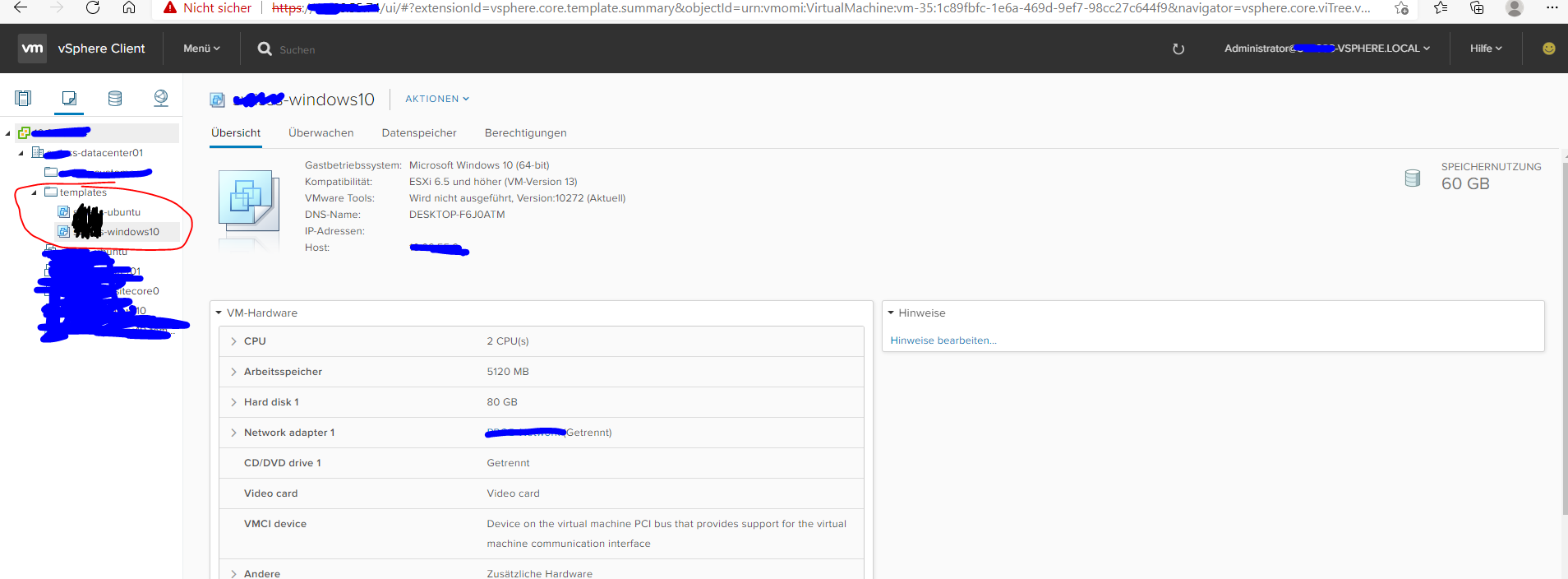Viewport: 1568px width, 579px height.
Task: Go to the browser home page
Action: [129, 7]
